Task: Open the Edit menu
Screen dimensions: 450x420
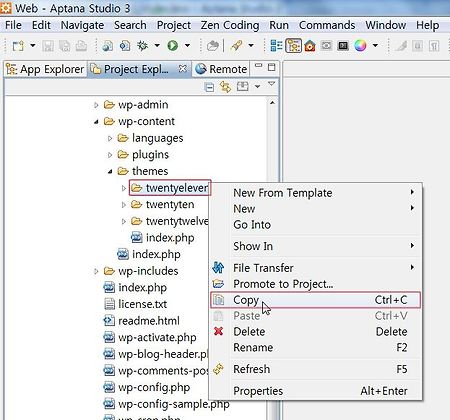Action: click(41, 25)
